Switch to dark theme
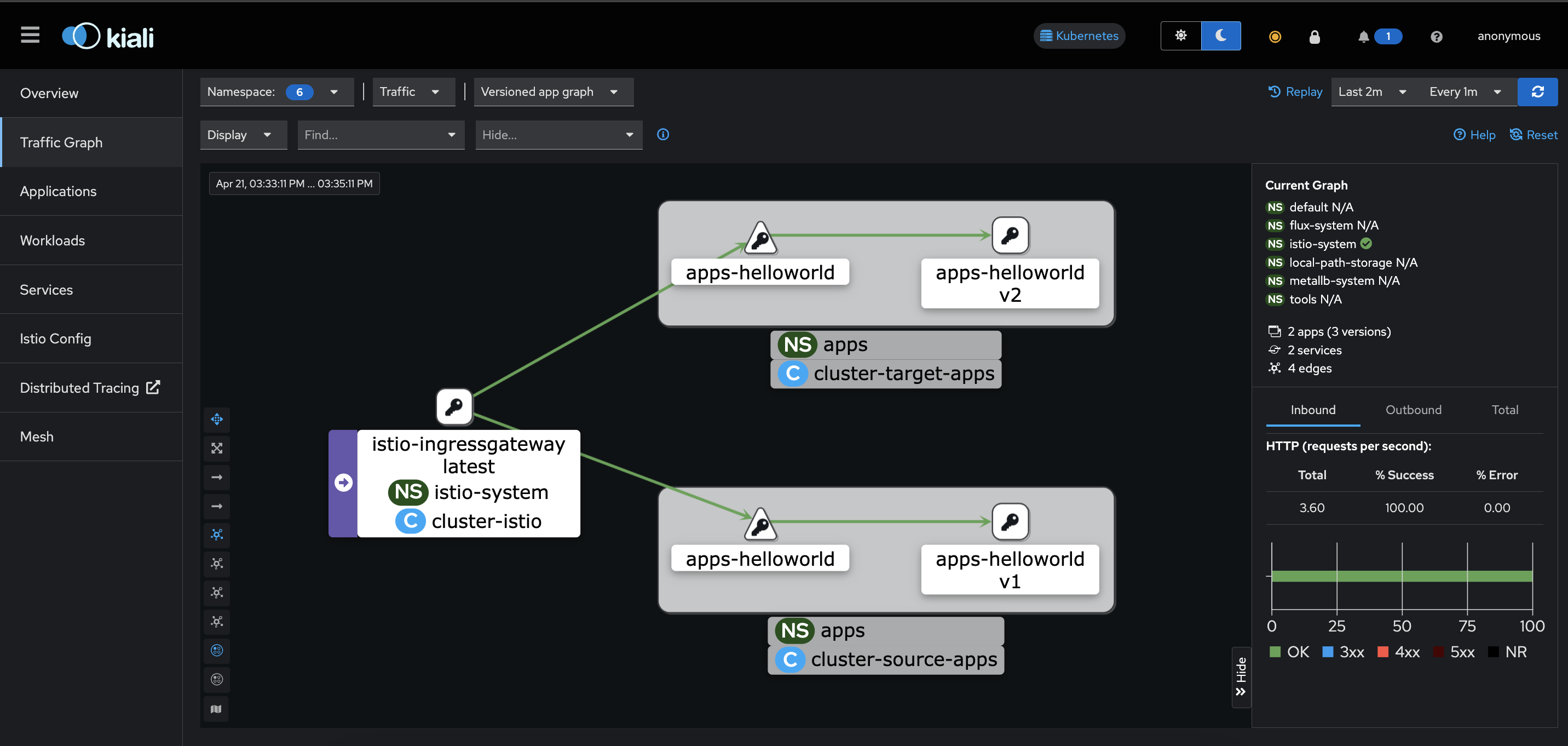The width and height of the screenshot is (1568, 746). click(1220, 36)
